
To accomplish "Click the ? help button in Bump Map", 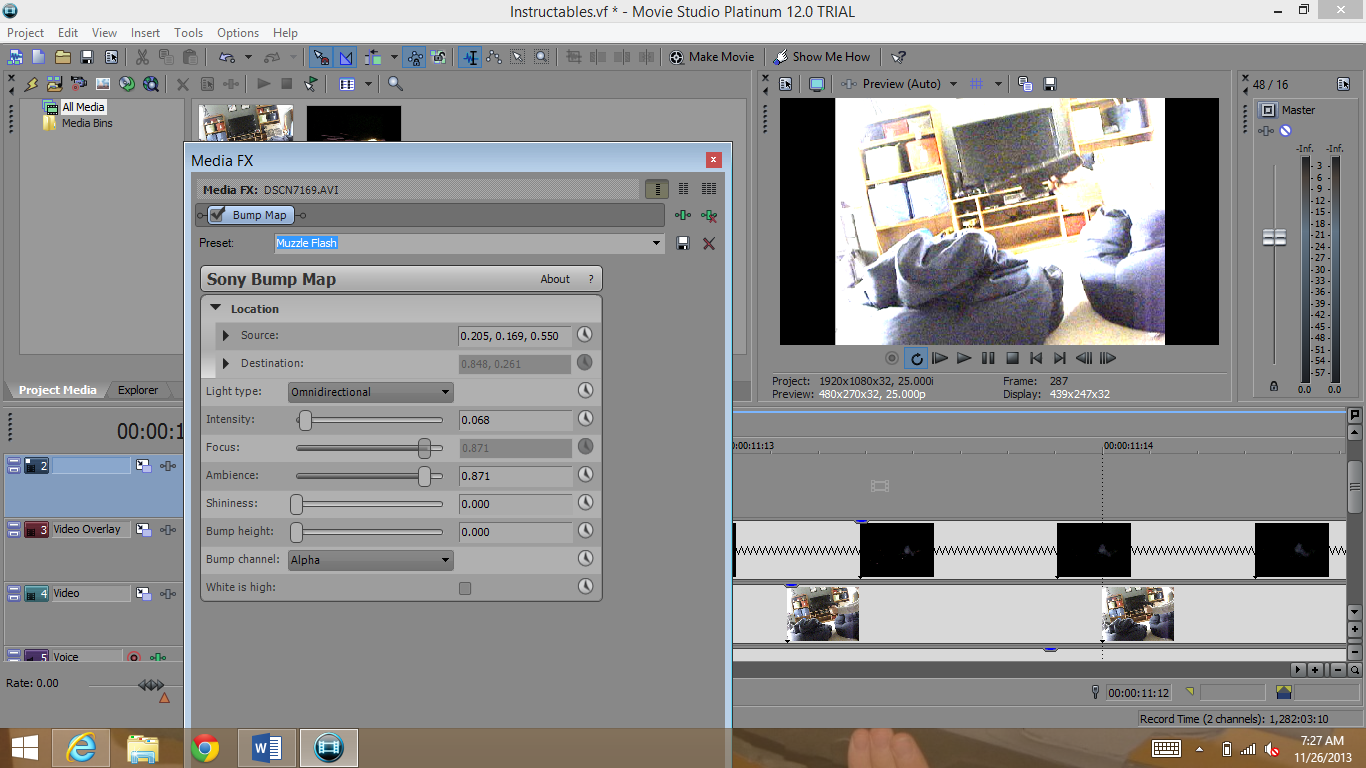I will coord(591,279).
